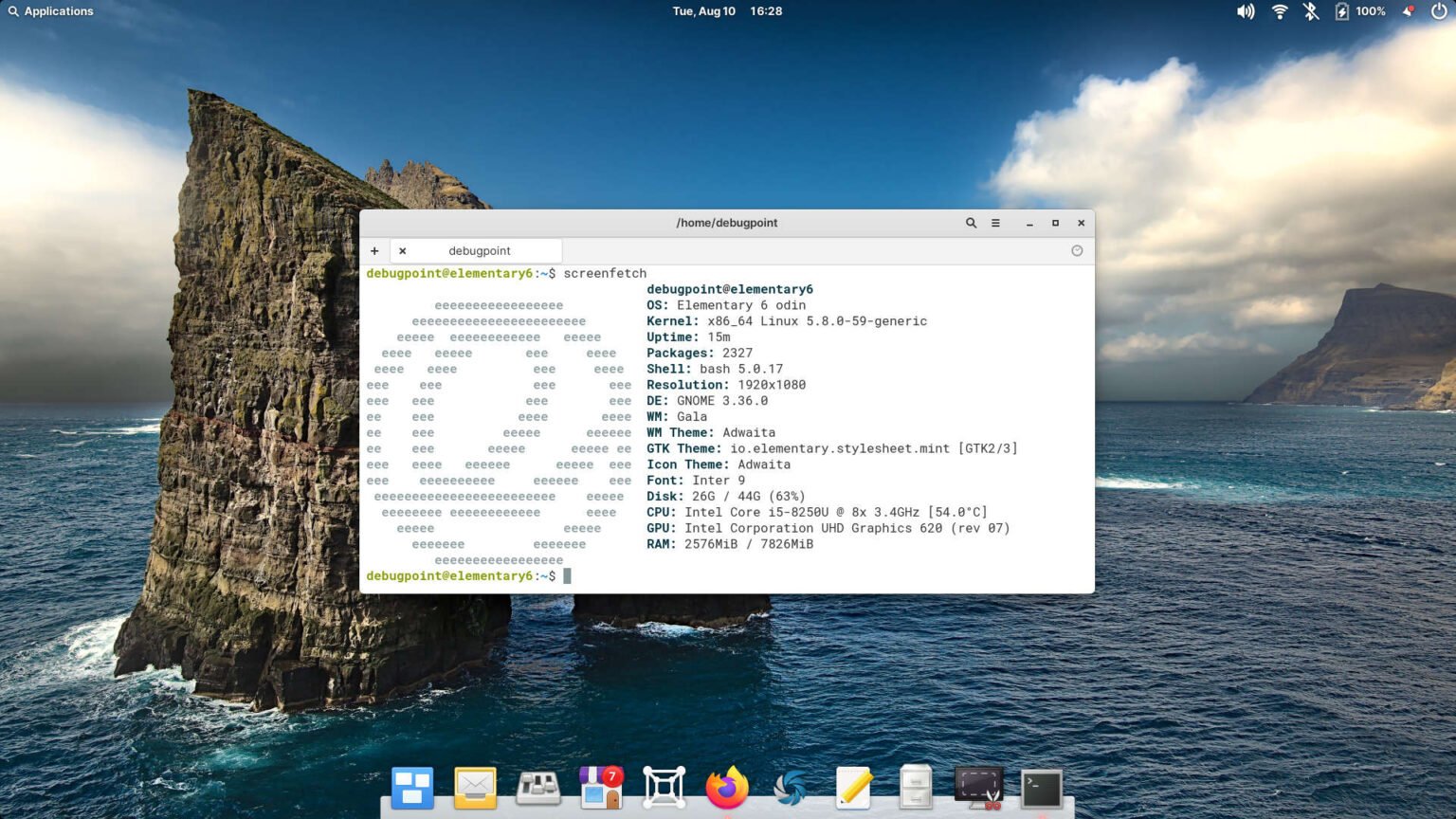Image resolution: width=1456 pixels, height=819 pixels.
Task: Open search in the terminal header bar
Action: click(x=971, y=223)
